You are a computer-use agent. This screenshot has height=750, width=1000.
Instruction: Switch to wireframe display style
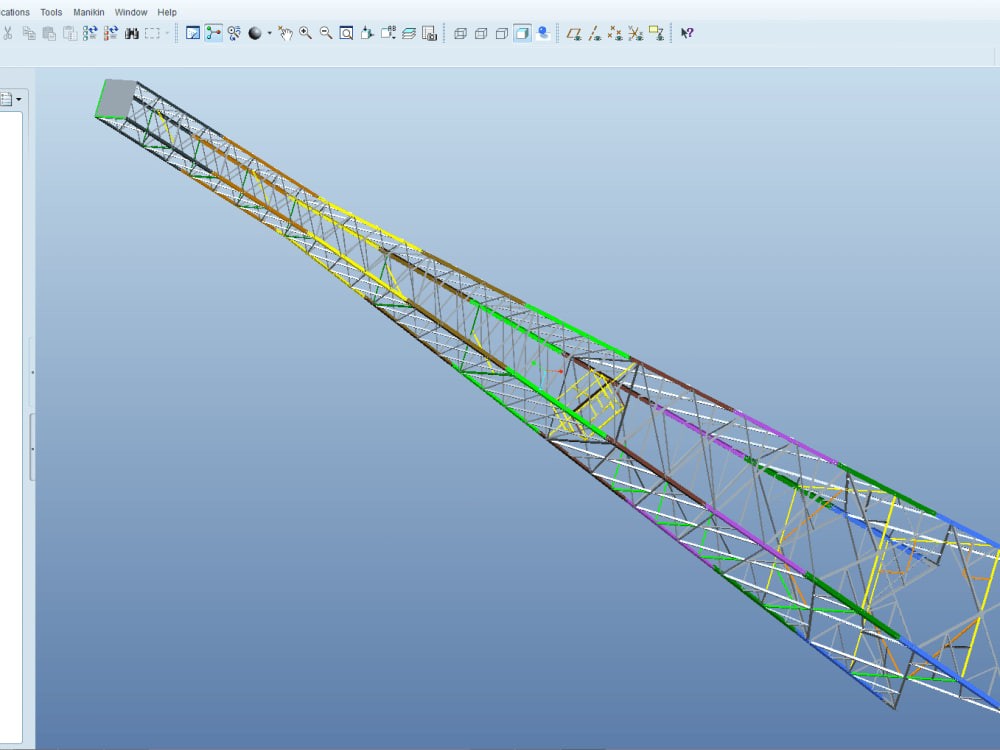click(460, 33)
